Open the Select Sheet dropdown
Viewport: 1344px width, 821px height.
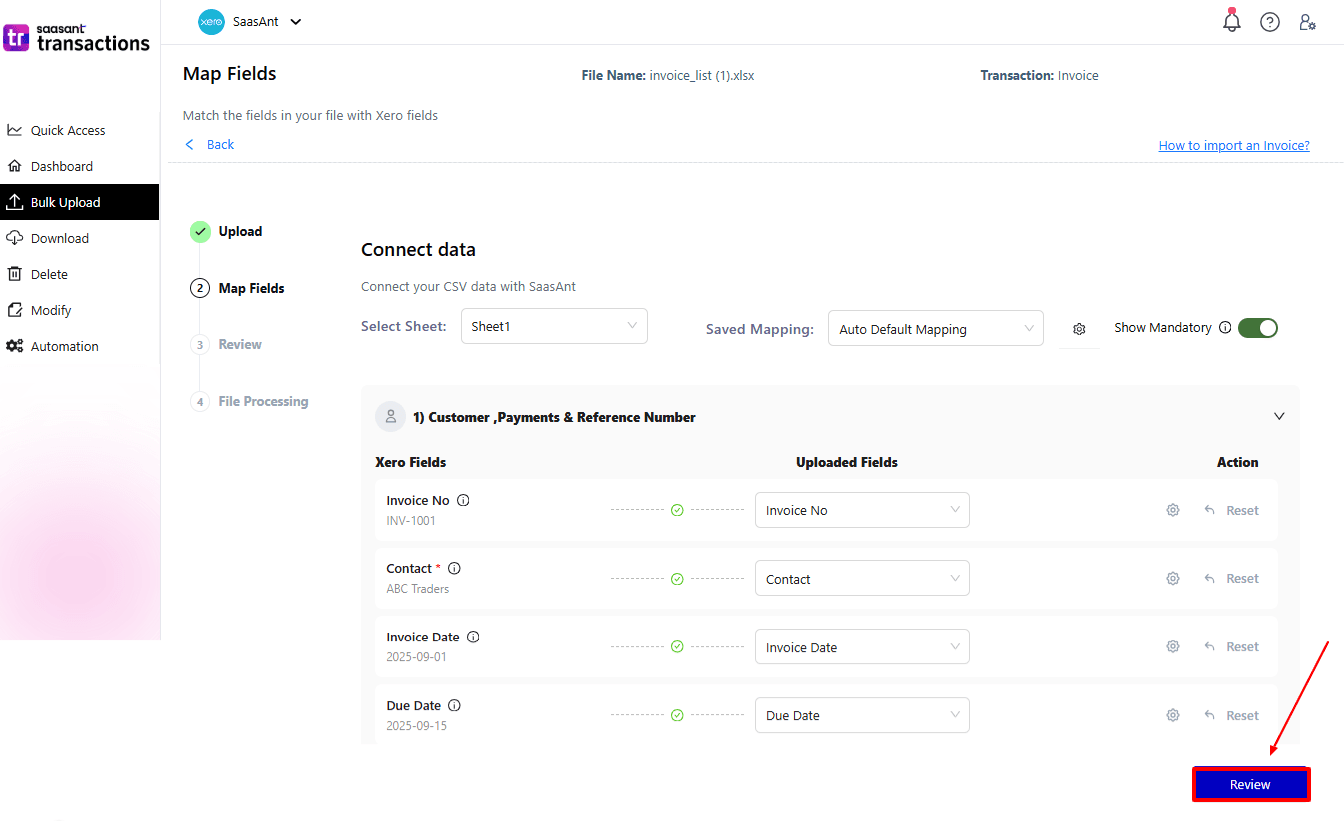(554, 326)
